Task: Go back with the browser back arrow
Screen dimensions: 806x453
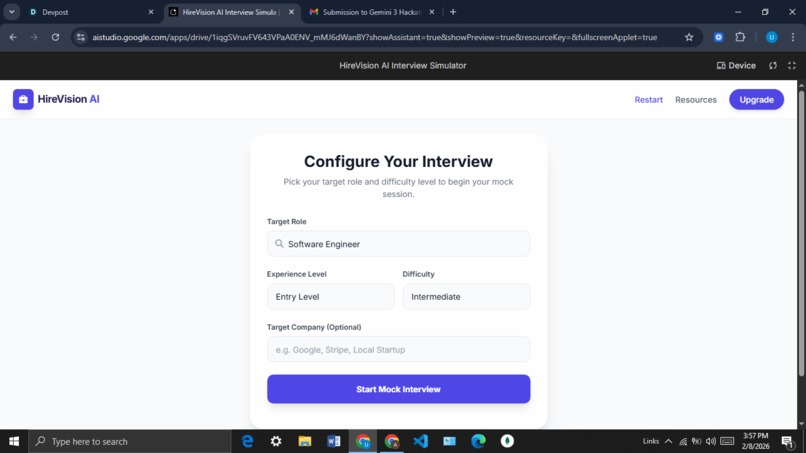Action: click(x=13, y=37)
